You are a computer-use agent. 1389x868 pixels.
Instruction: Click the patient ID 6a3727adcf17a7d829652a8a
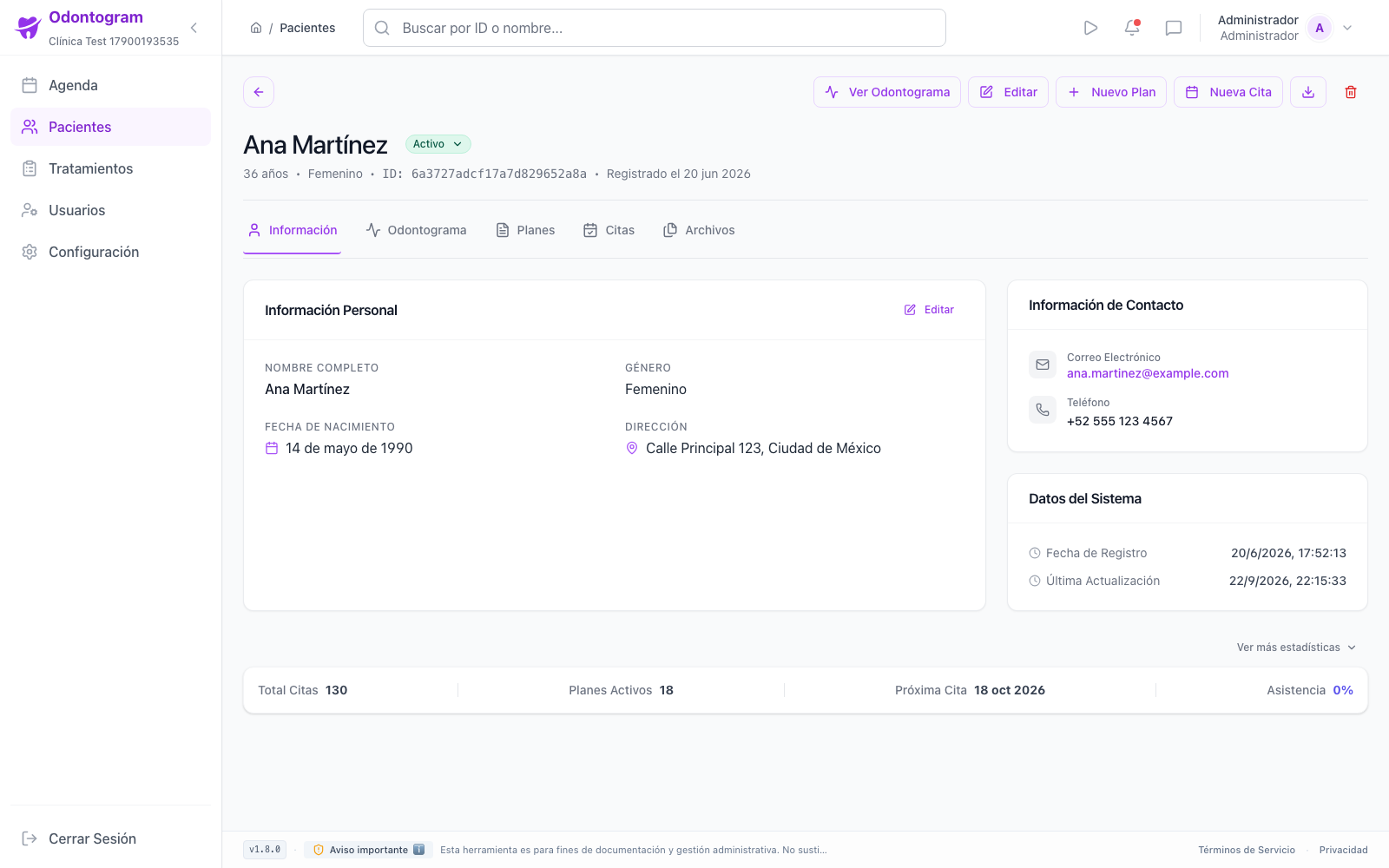coord(499,174)
